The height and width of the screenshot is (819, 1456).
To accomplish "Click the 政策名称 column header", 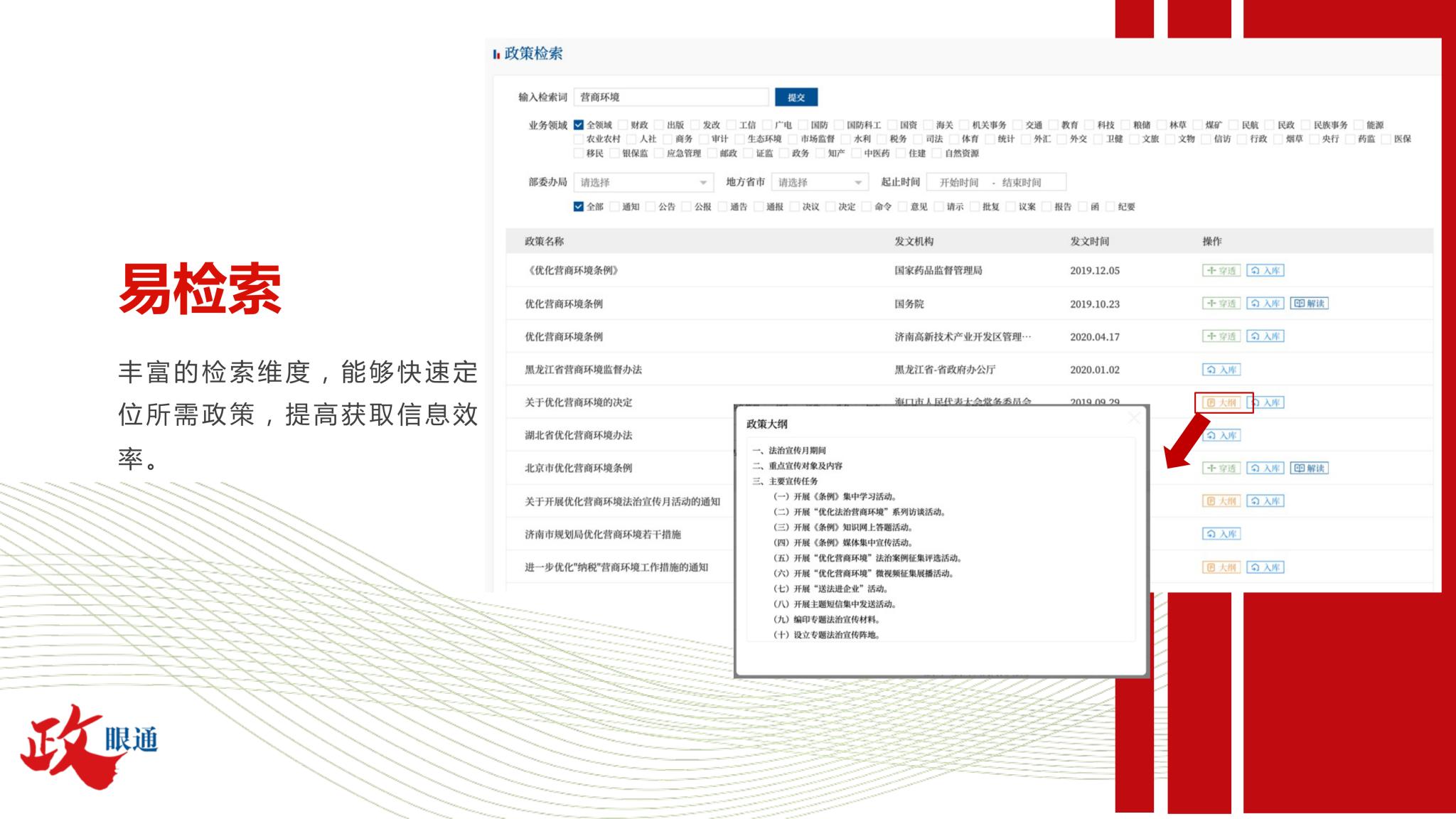I will (544, 242).
